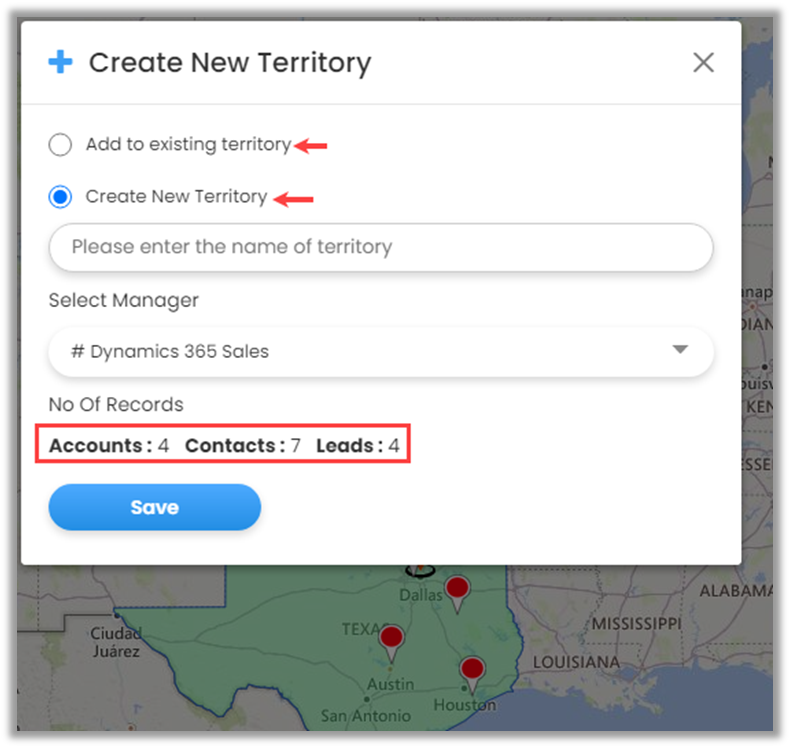Select the Create New Territory radio button
The height and width of the screenshot is (748, 790).
point(61,197)
